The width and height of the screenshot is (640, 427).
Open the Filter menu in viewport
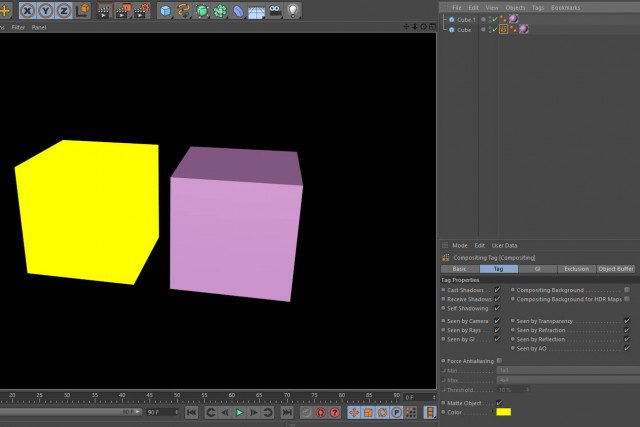18,27
